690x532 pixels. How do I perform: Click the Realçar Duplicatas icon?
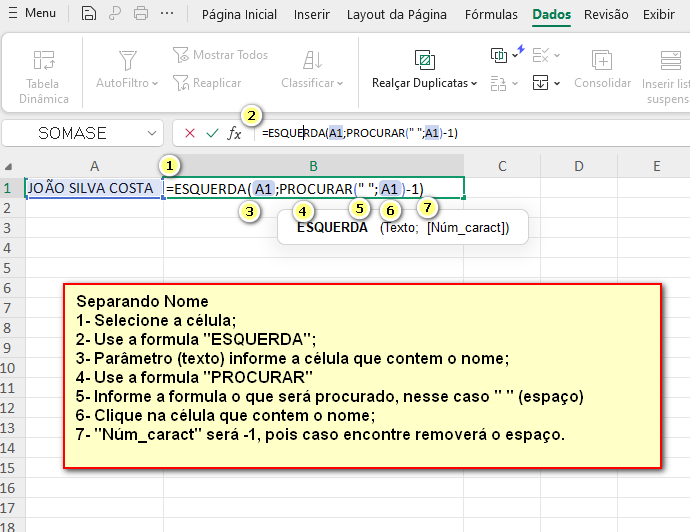coord(424,59)
